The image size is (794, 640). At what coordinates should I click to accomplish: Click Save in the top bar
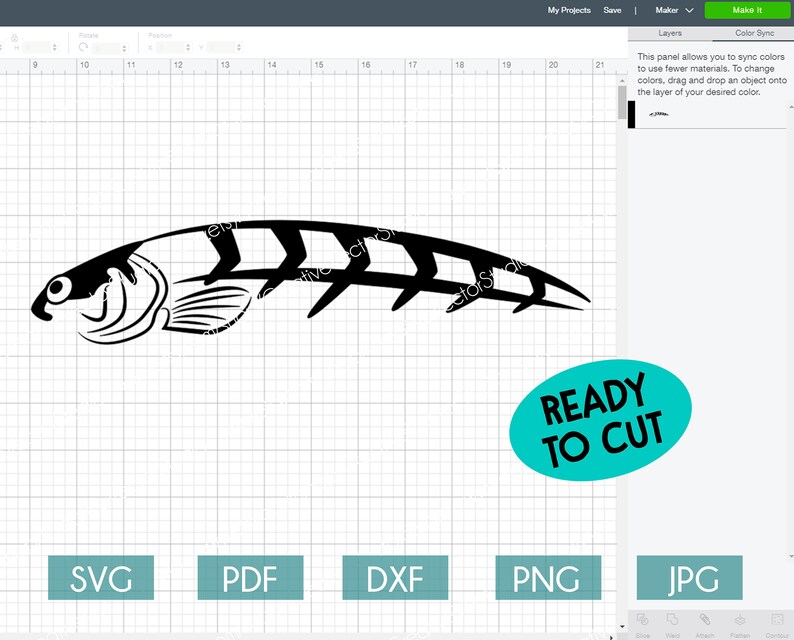click(x=612, y=10)
